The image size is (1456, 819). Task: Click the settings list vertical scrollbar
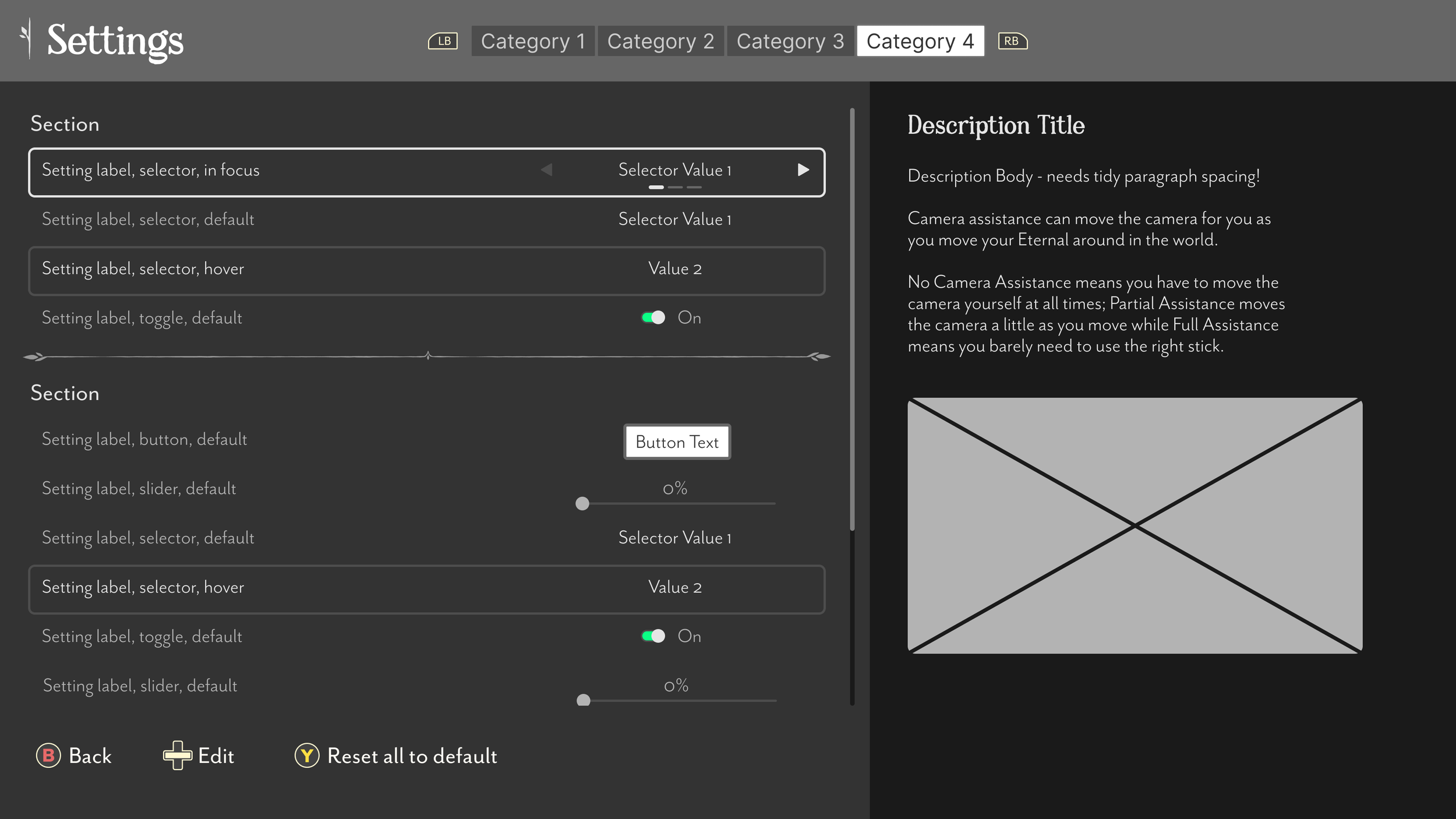(x=852, y=319)
